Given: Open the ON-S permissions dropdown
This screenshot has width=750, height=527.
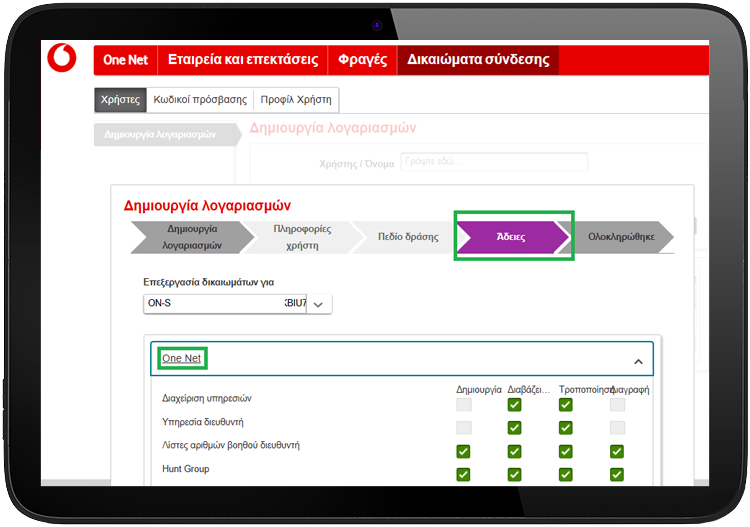Looking at the screenshot, I should (x=237, y=304).
